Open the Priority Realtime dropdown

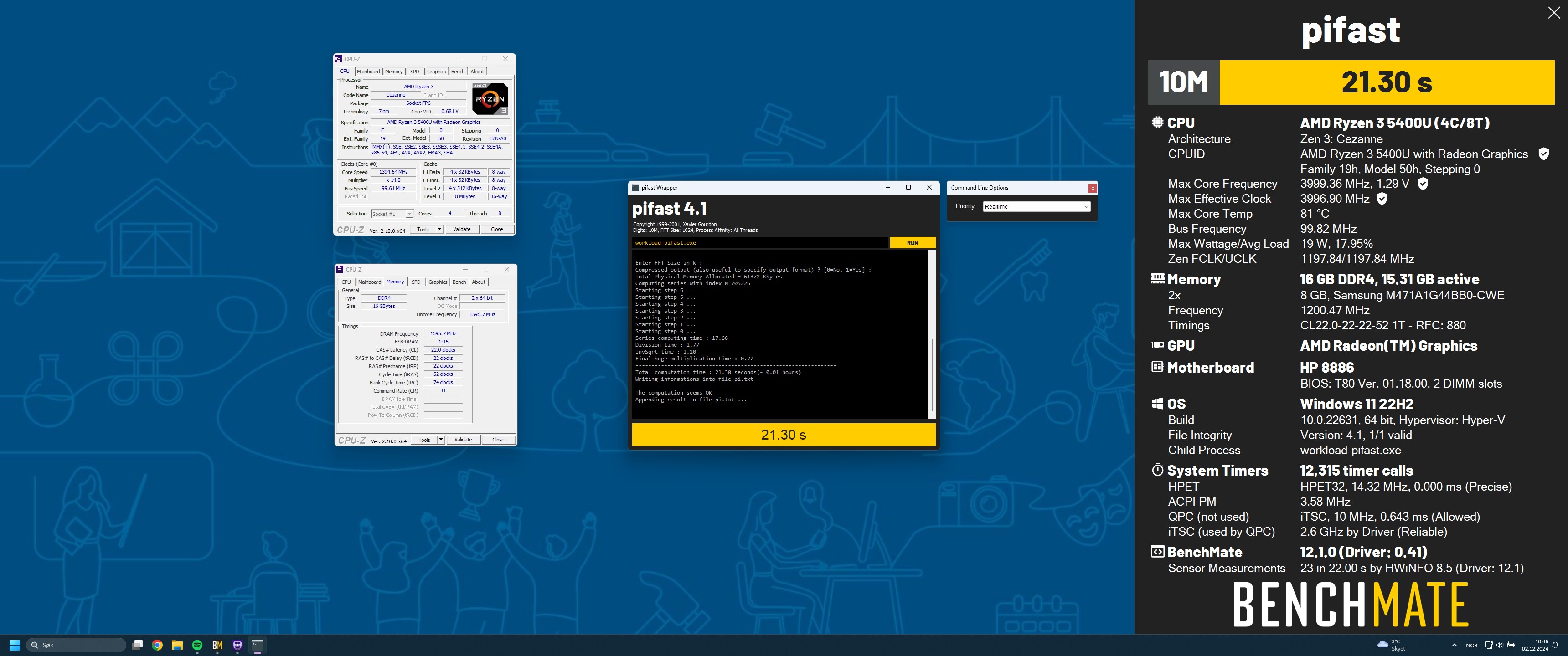(1037, 206)
